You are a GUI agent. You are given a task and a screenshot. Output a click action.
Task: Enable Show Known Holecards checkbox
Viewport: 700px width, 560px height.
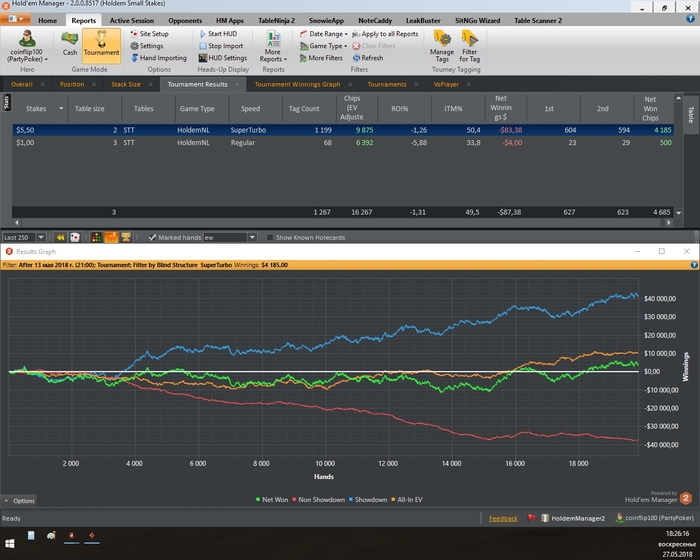point(270,237)
